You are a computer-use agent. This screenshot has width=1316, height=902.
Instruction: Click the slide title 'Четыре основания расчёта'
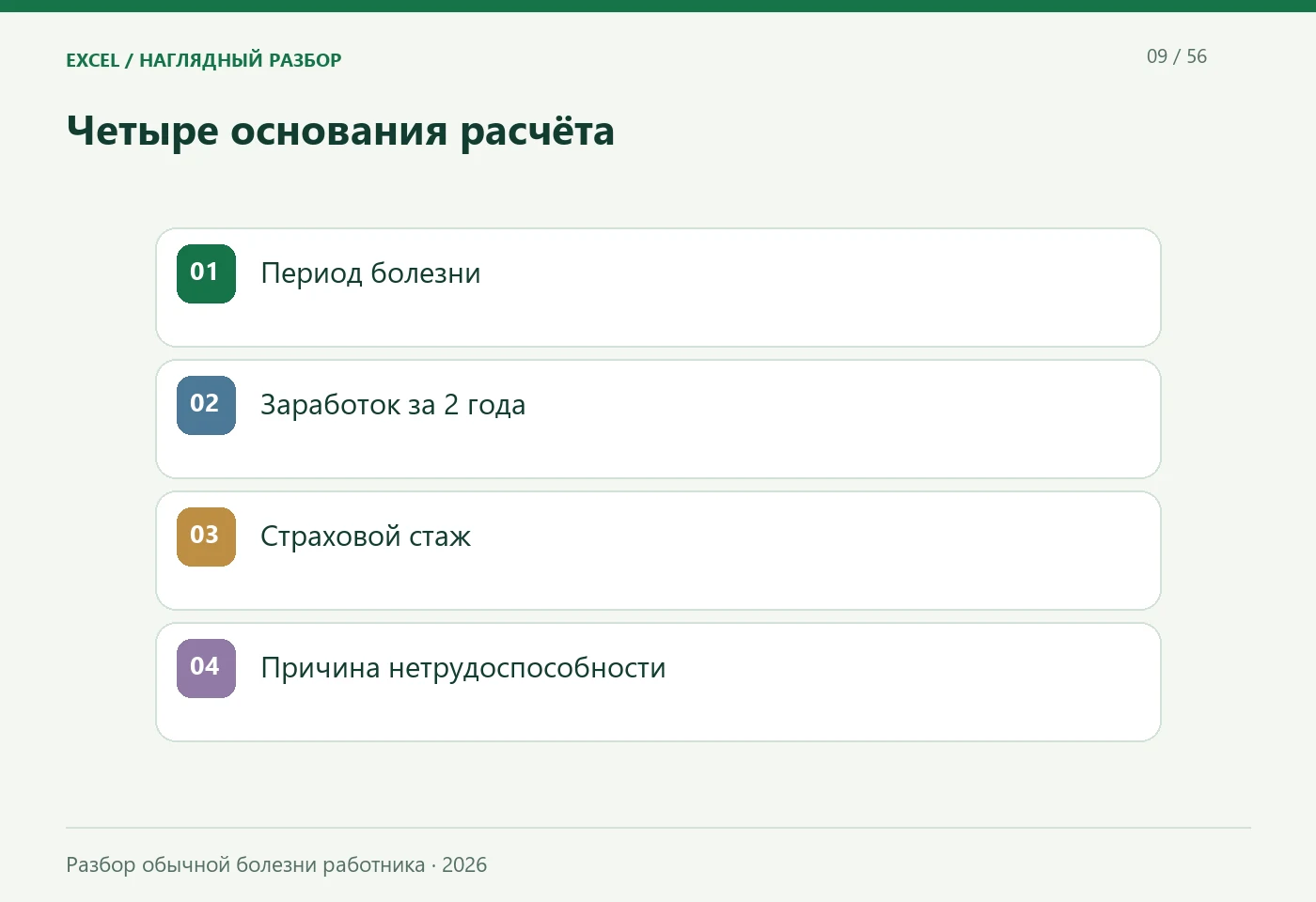pos(340,132)
